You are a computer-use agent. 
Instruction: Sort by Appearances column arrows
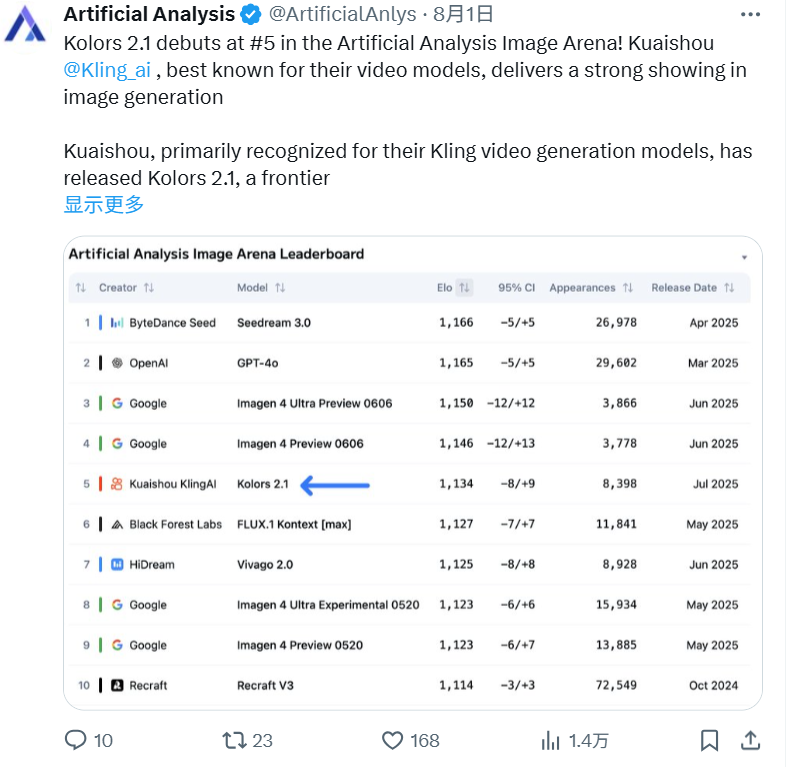click(628, 288)
